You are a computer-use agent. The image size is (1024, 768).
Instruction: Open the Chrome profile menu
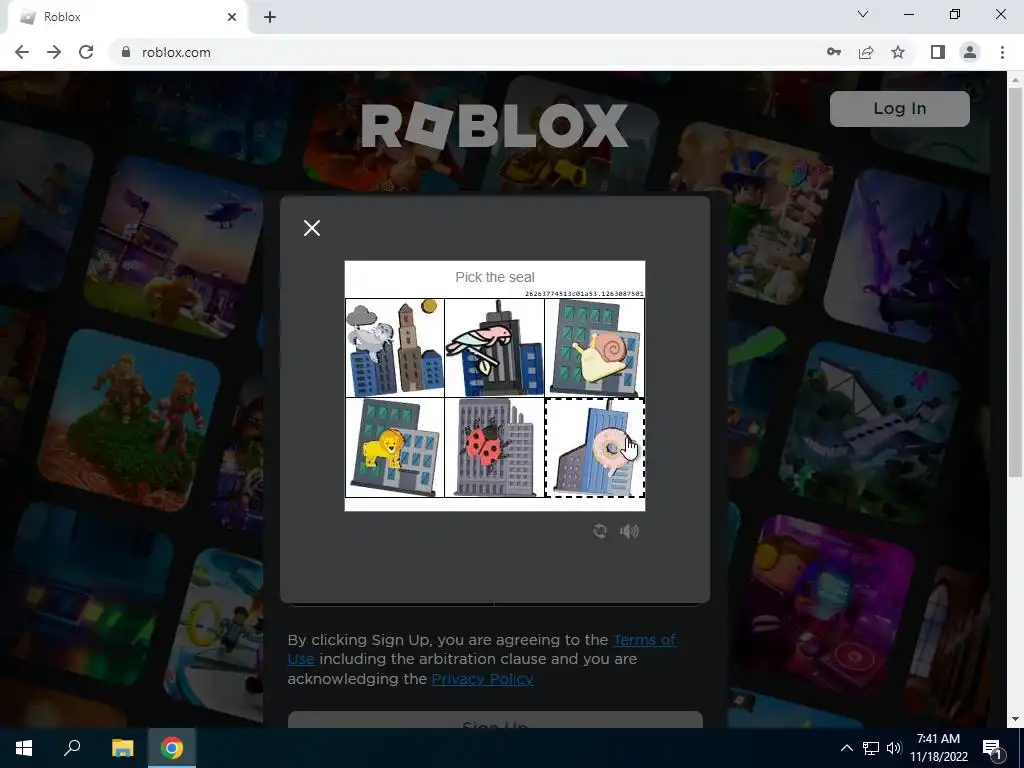(x=970, y=52)
